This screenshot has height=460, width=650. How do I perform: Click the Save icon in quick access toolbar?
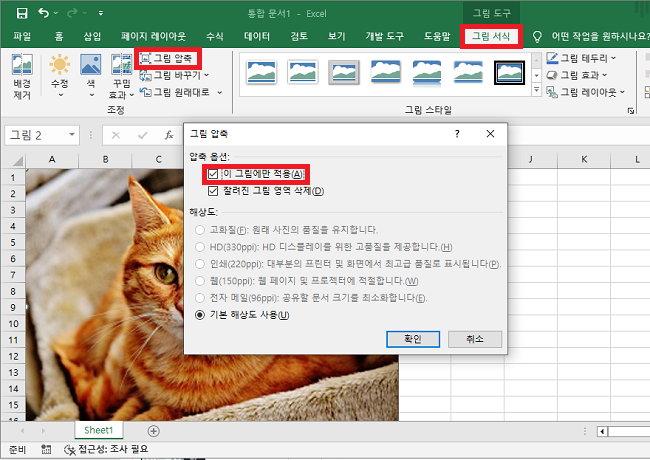coord(22,13)
